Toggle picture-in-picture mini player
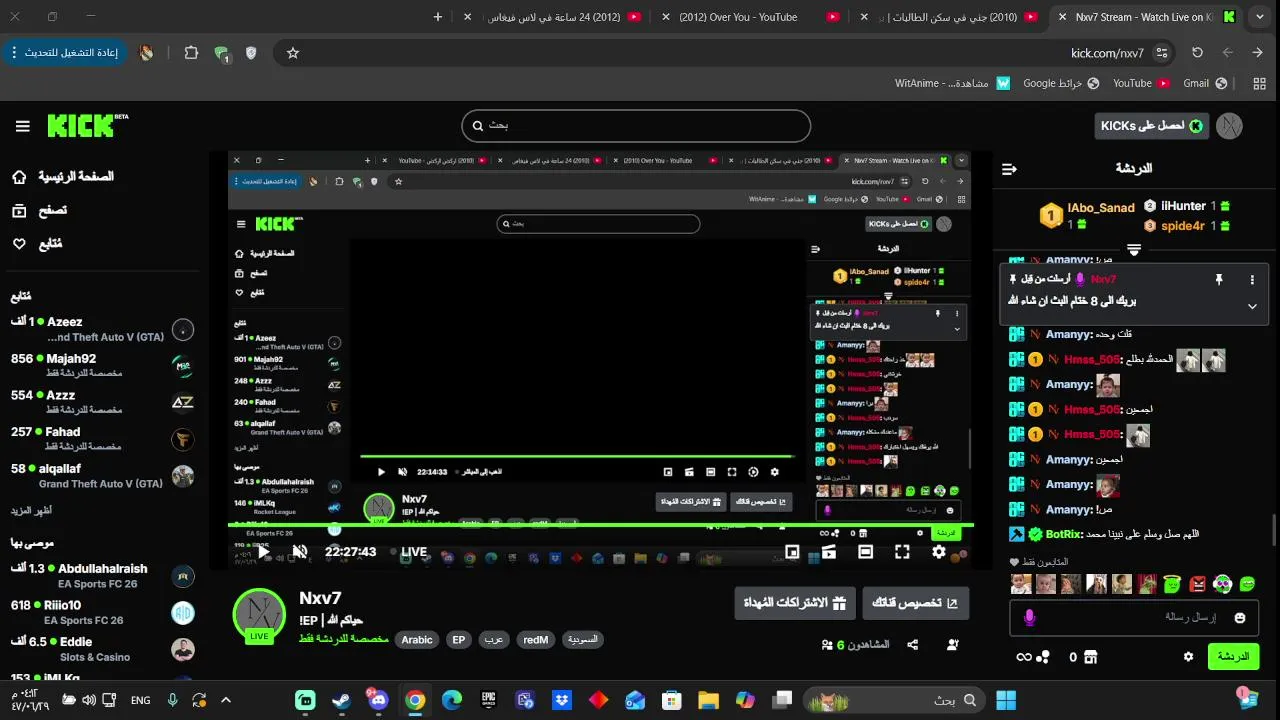The width and height of the screenshot is (1280, 720). (792, 552)
